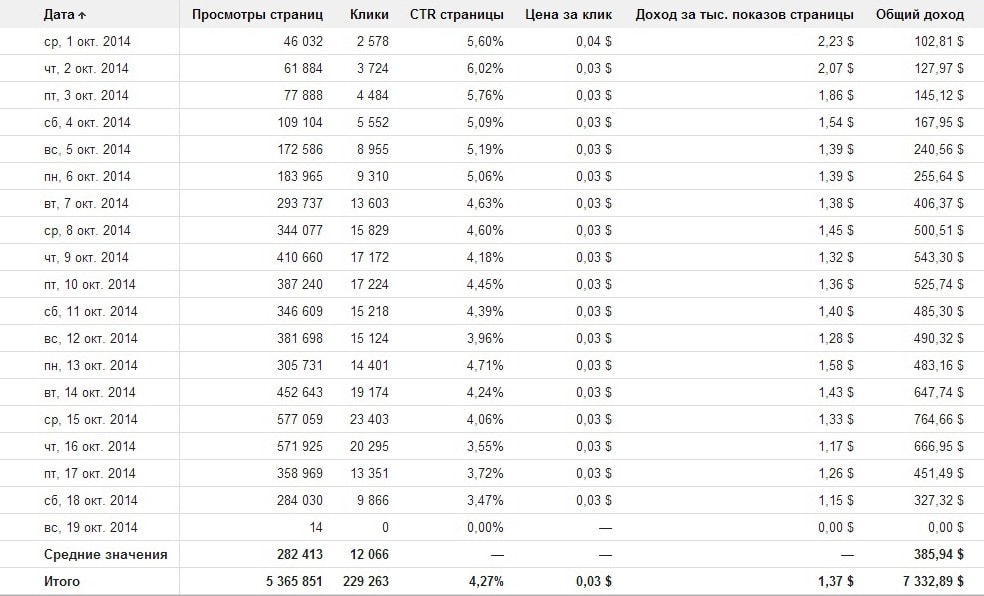Screen dimensions: 984x596
Task: Click the Общий доход column header
Action: pos(919,15)
